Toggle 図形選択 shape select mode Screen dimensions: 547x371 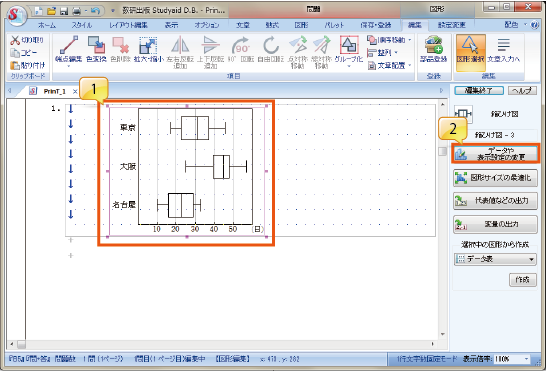click(470, 52)
